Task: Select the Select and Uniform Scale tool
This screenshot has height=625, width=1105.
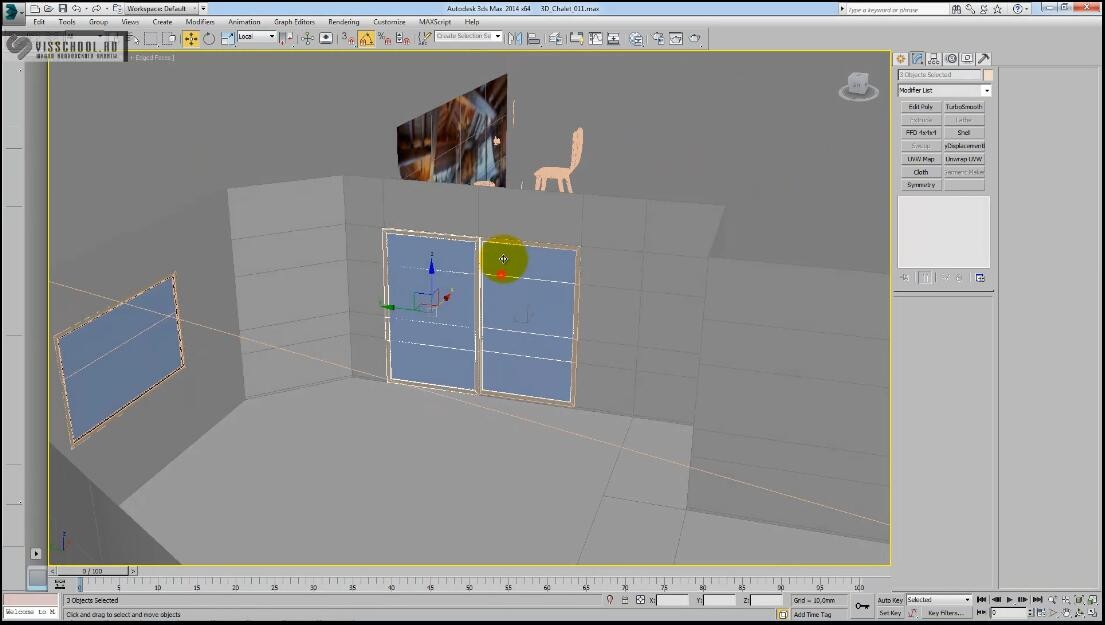Action: 228,39
